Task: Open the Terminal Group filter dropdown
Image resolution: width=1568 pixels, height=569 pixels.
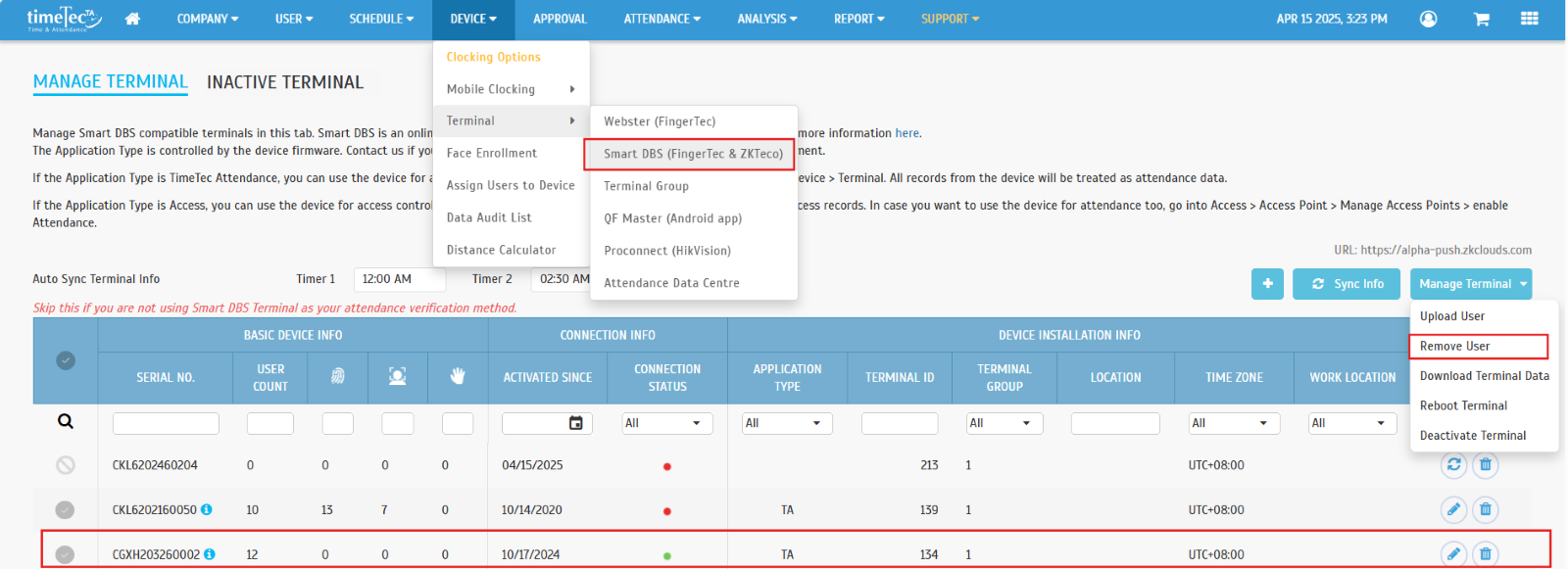Action: click(x=1004, y=423)
